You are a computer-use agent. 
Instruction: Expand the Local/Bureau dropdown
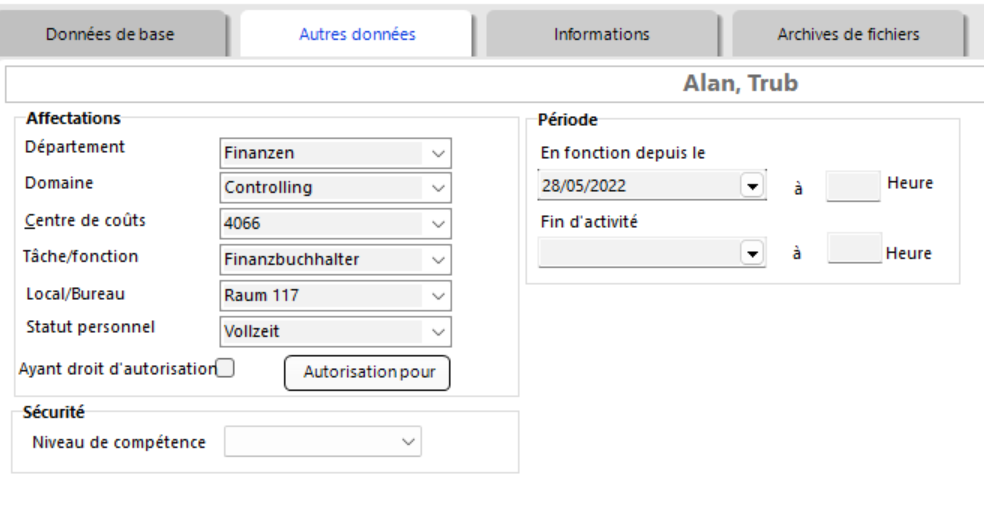click(x=437, y=296)
